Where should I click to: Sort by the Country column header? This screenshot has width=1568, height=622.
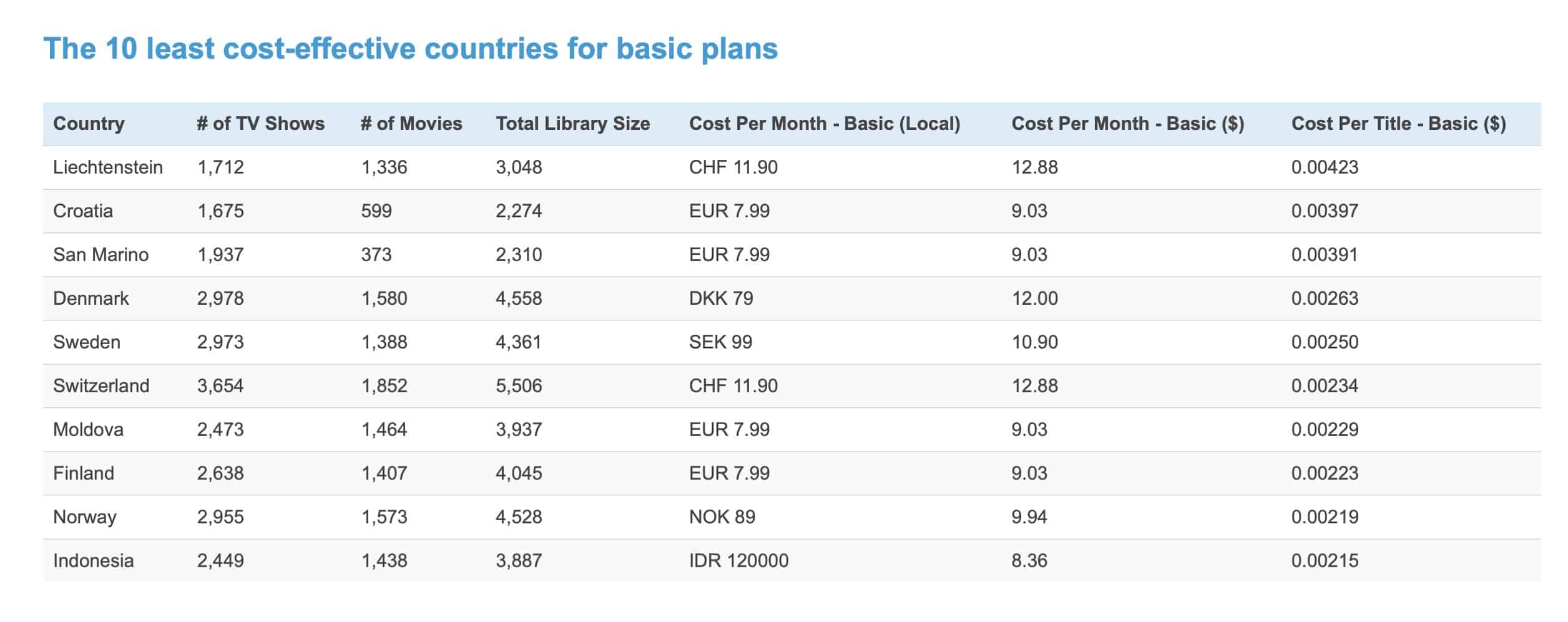(89, 124)
